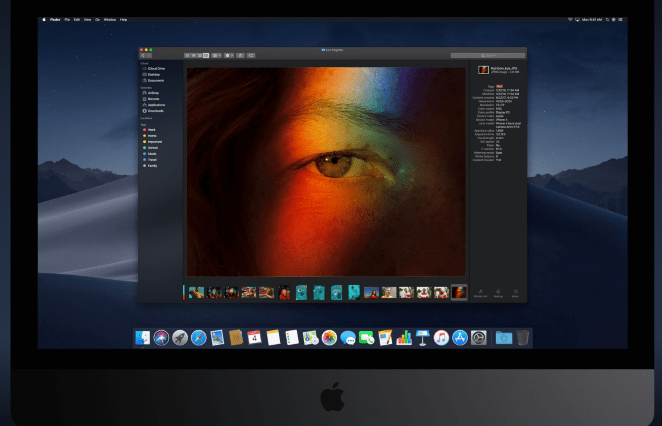This screenshot has height=426, width=662.
Task: Open Messages app from the dock
Action: click(347, 339)
